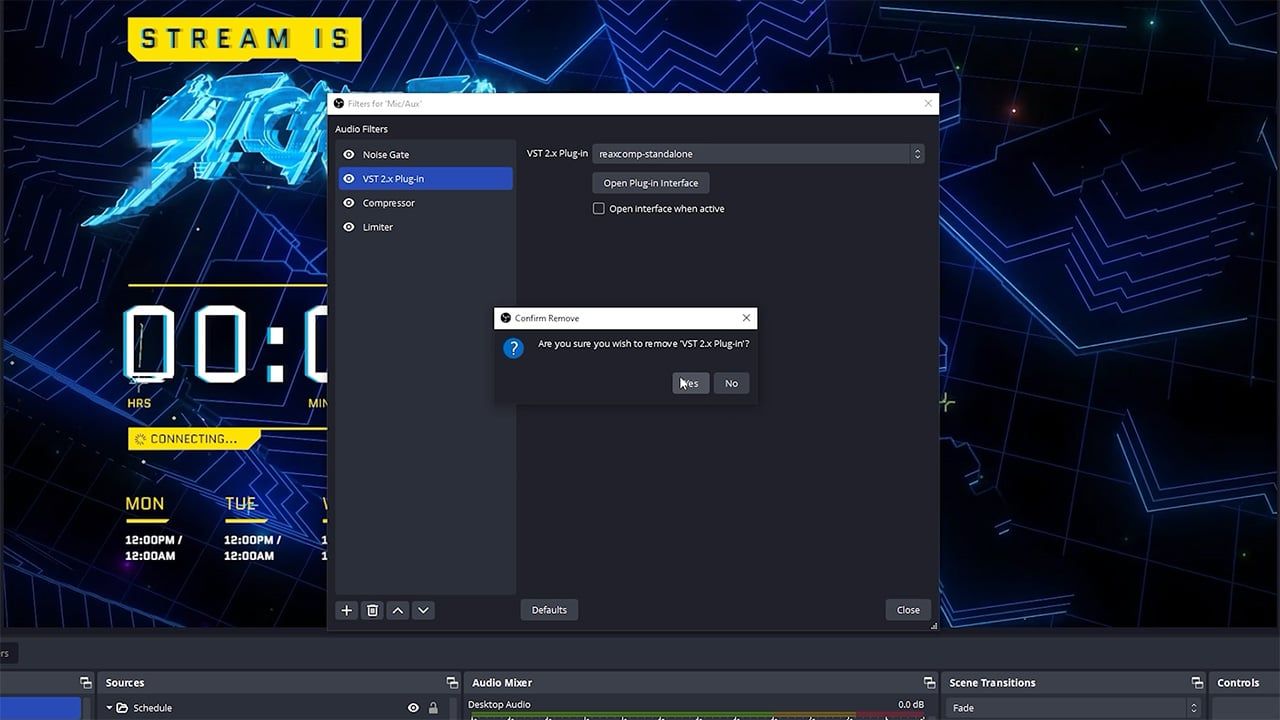Open the VST 2.x Plug-in dropdown
Screen dimensions: 1280x720
(x=758, y=154)
